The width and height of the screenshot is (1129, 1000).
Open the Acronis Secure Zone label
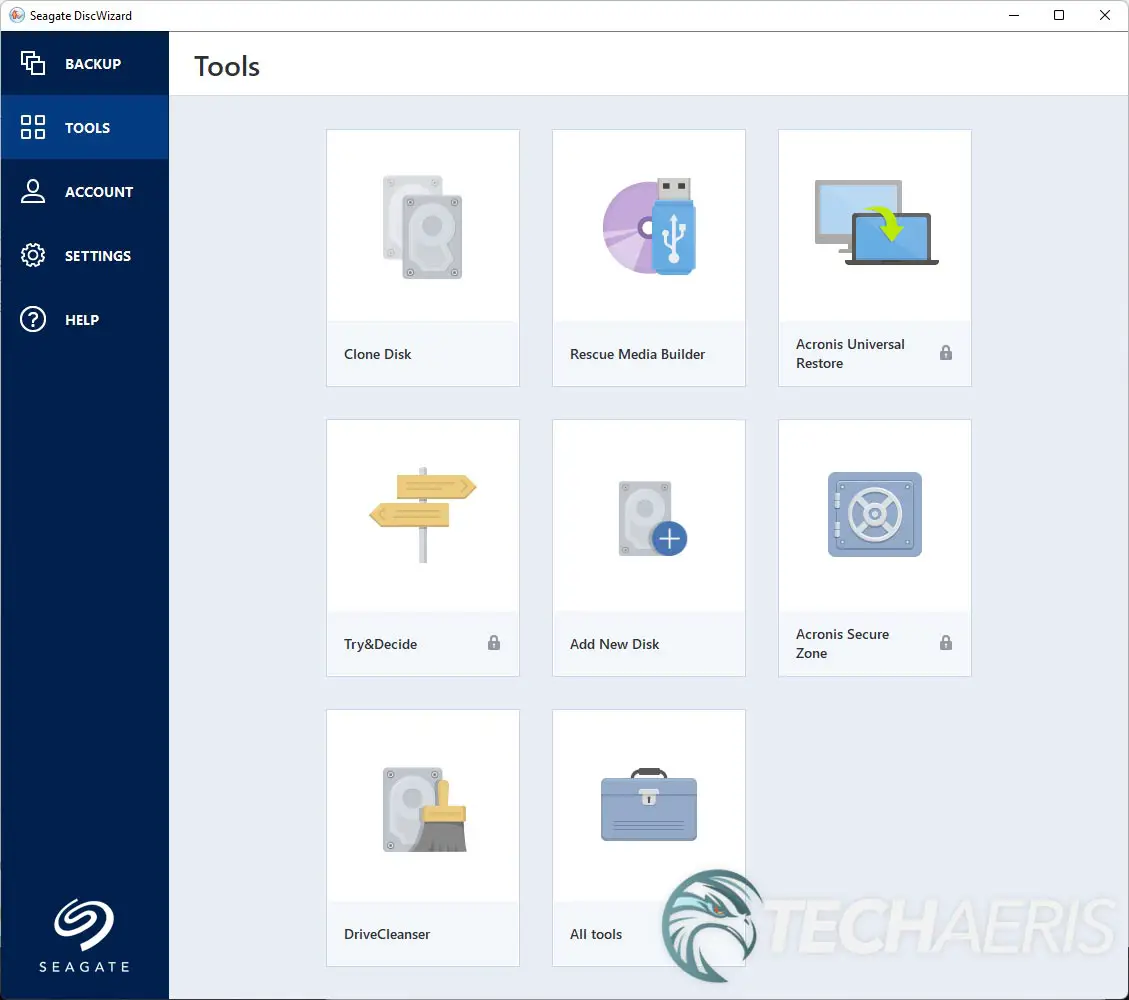pos(842,644)
